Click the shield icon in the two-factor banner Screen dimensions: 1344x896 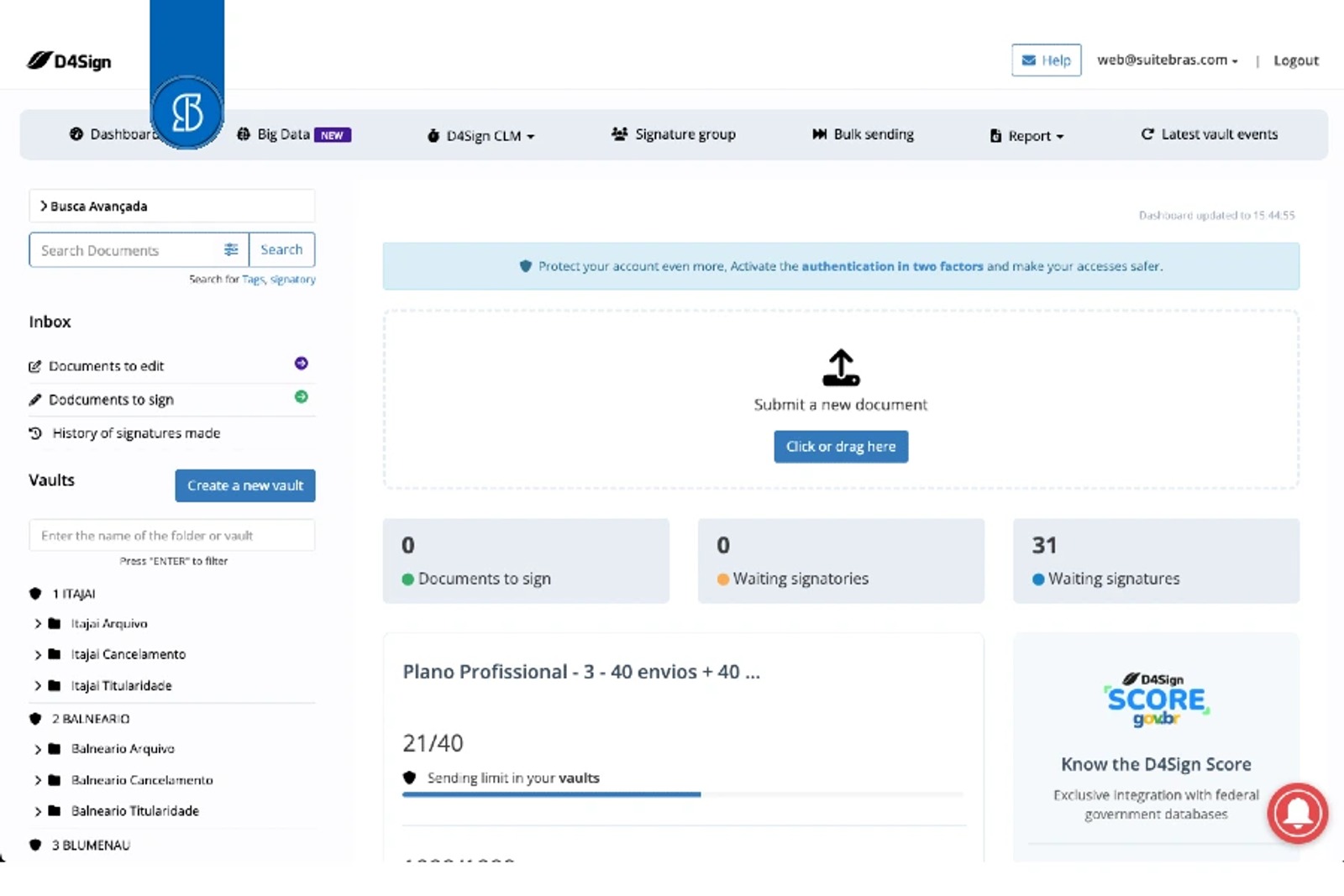coord(526,266)
